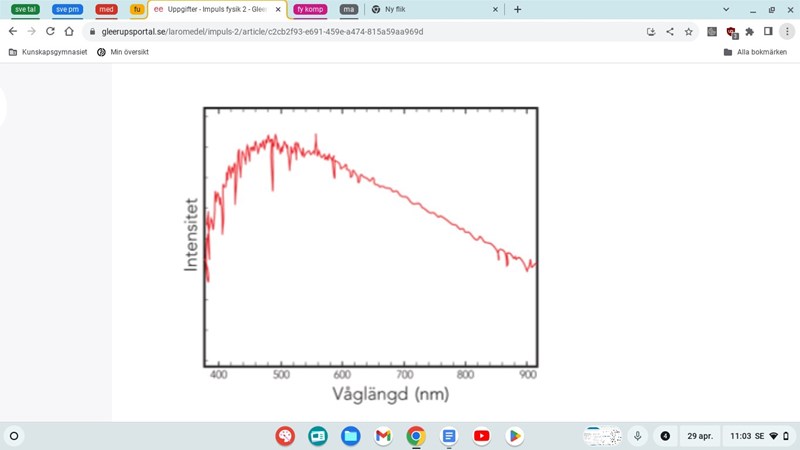800x450 pixels.
Task: Open the 'fy komp' tab group
Action: (x=310, y=9)
